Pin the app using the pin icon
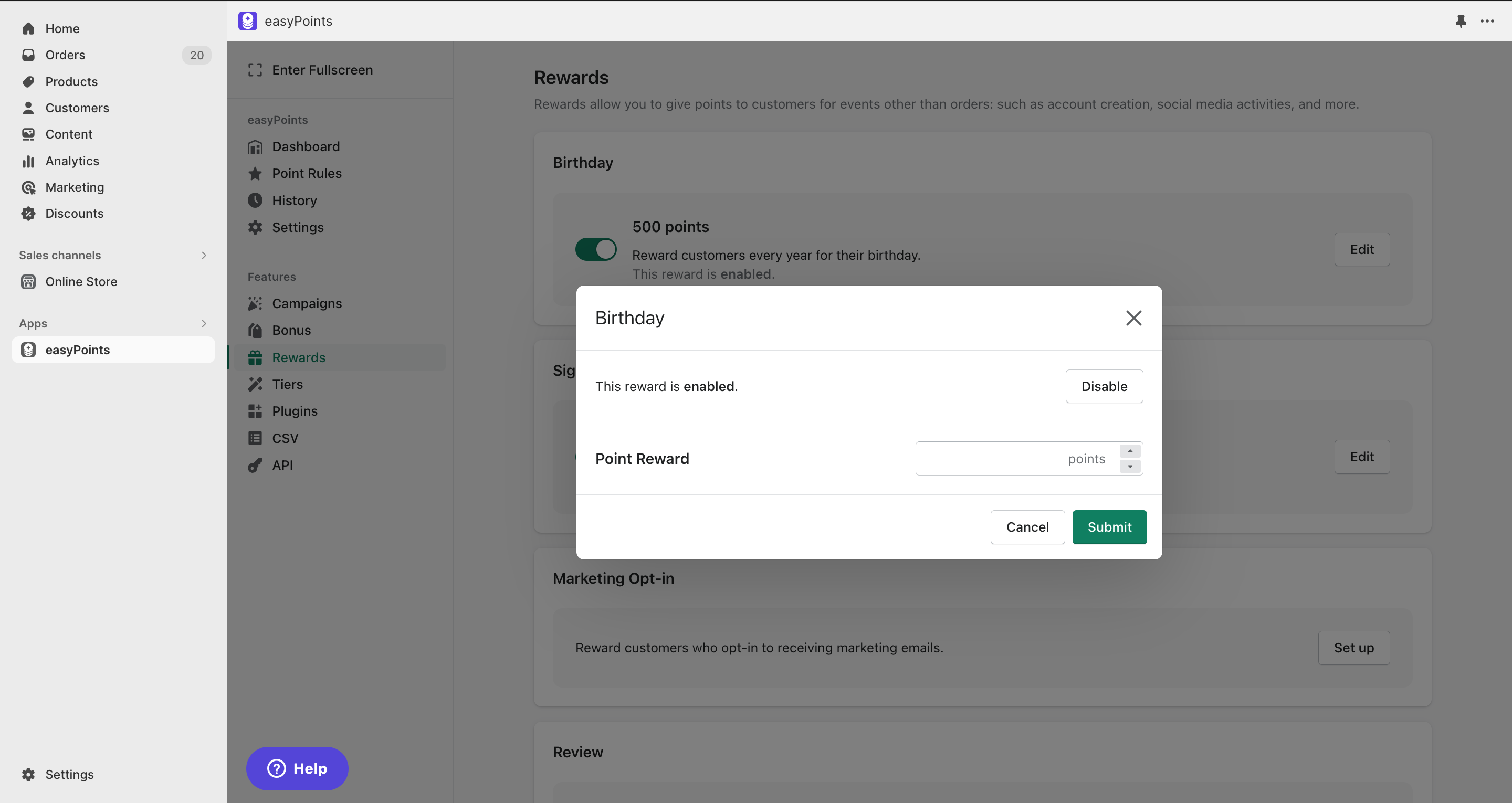The image size is (1512, 803). point(1461,21)
